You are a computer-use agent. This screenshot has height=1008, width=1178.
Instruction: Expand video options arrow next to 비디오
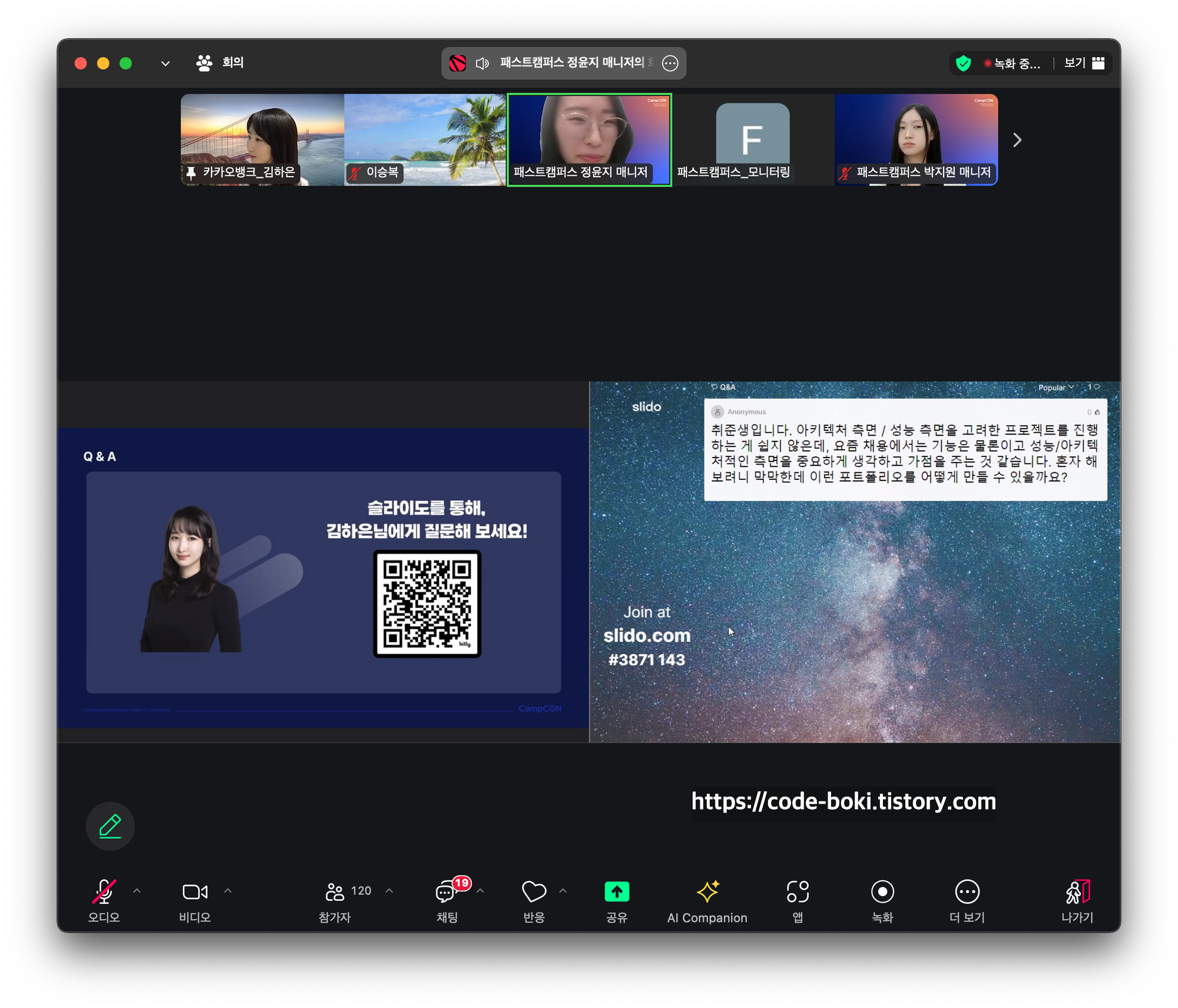[x=228, y=891]
